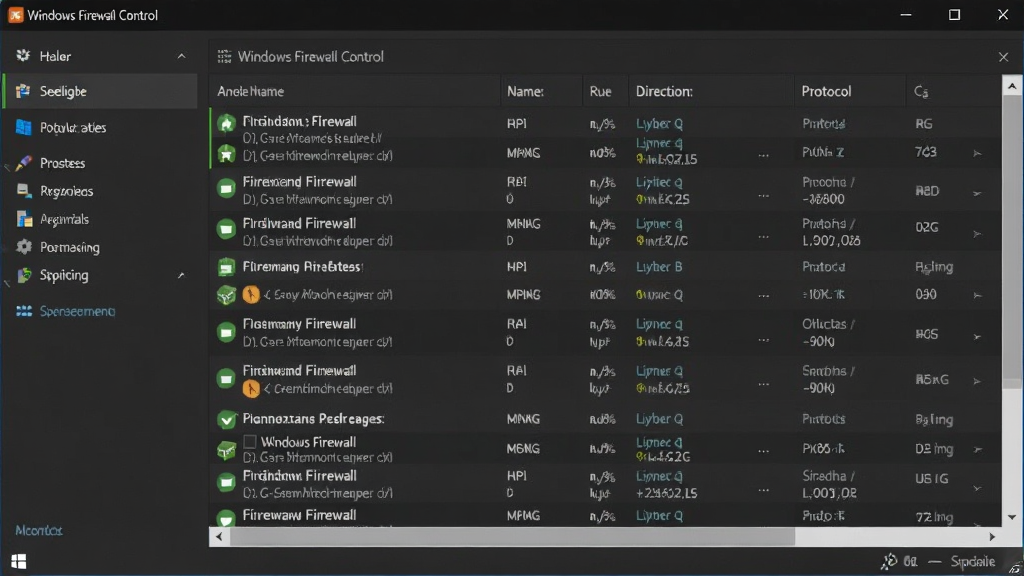Expand row arrow next to #0S value
Viewport: 1024px width, 576px height.
[977, 337]
